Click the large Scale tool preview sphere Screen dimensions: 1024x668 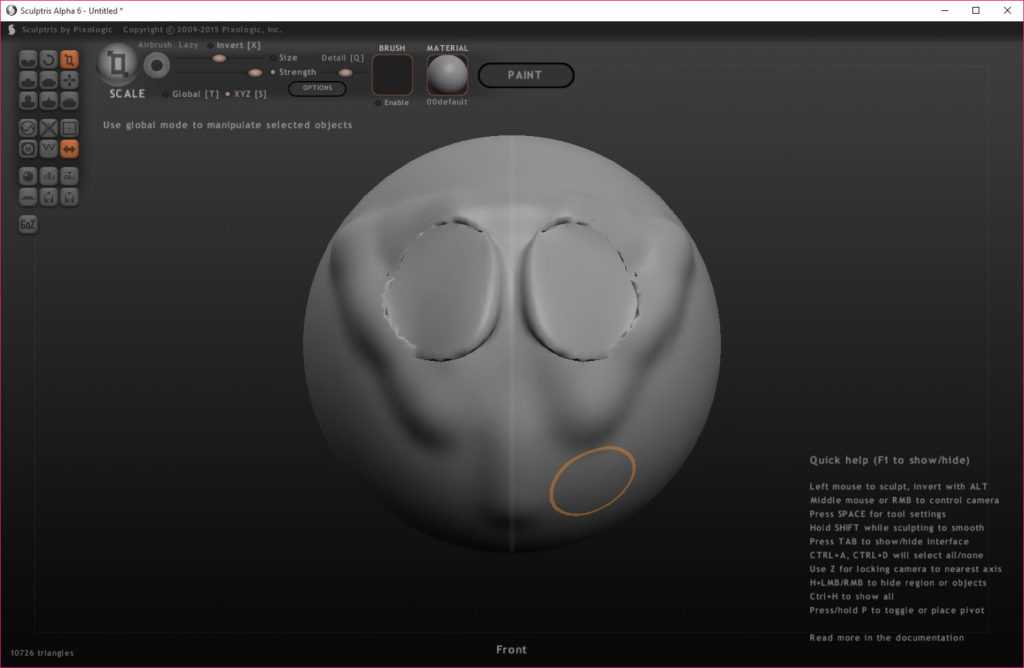click(118, 64)
